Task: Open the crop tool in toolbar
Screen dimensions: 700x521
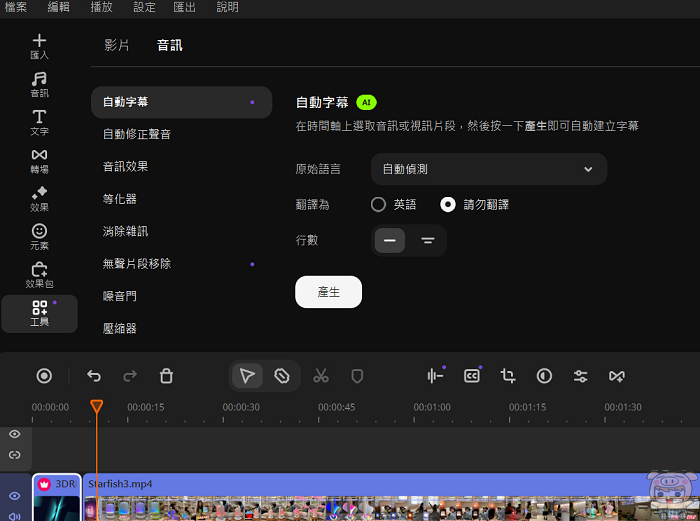Action: (x=508, y=376)
